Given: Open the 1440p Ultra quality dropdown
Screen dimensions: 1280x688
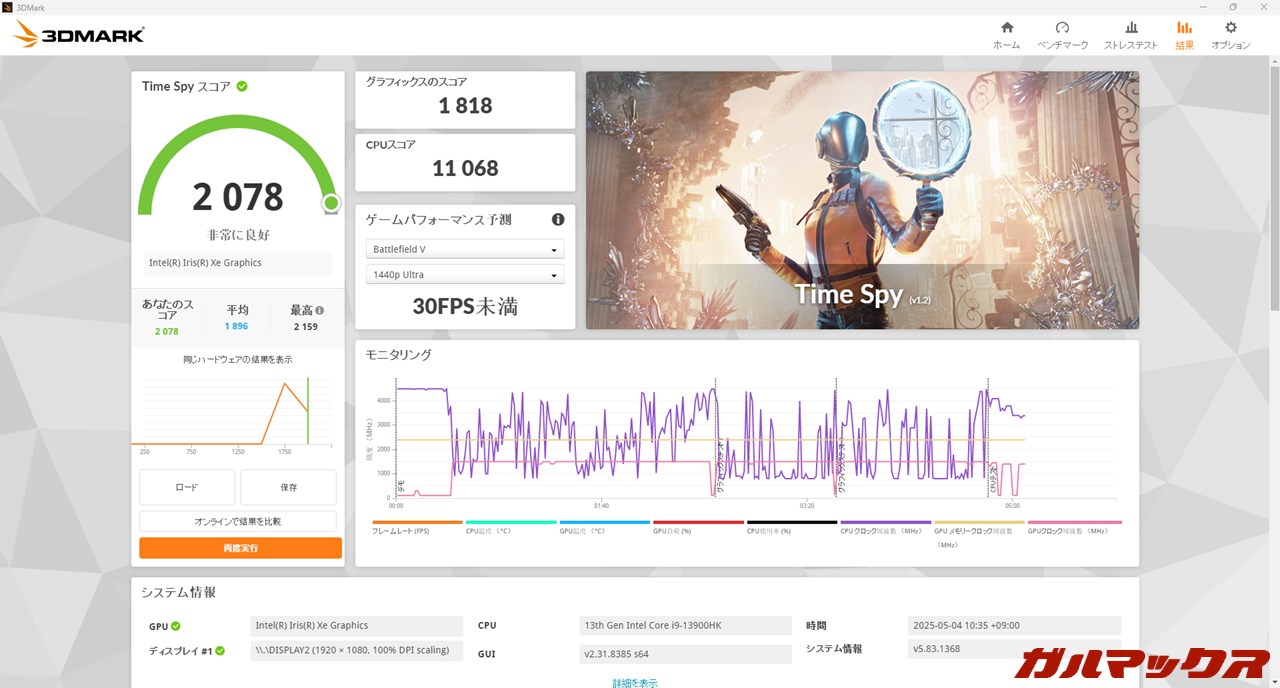Looking at the screenshot, I should (465, 275).
